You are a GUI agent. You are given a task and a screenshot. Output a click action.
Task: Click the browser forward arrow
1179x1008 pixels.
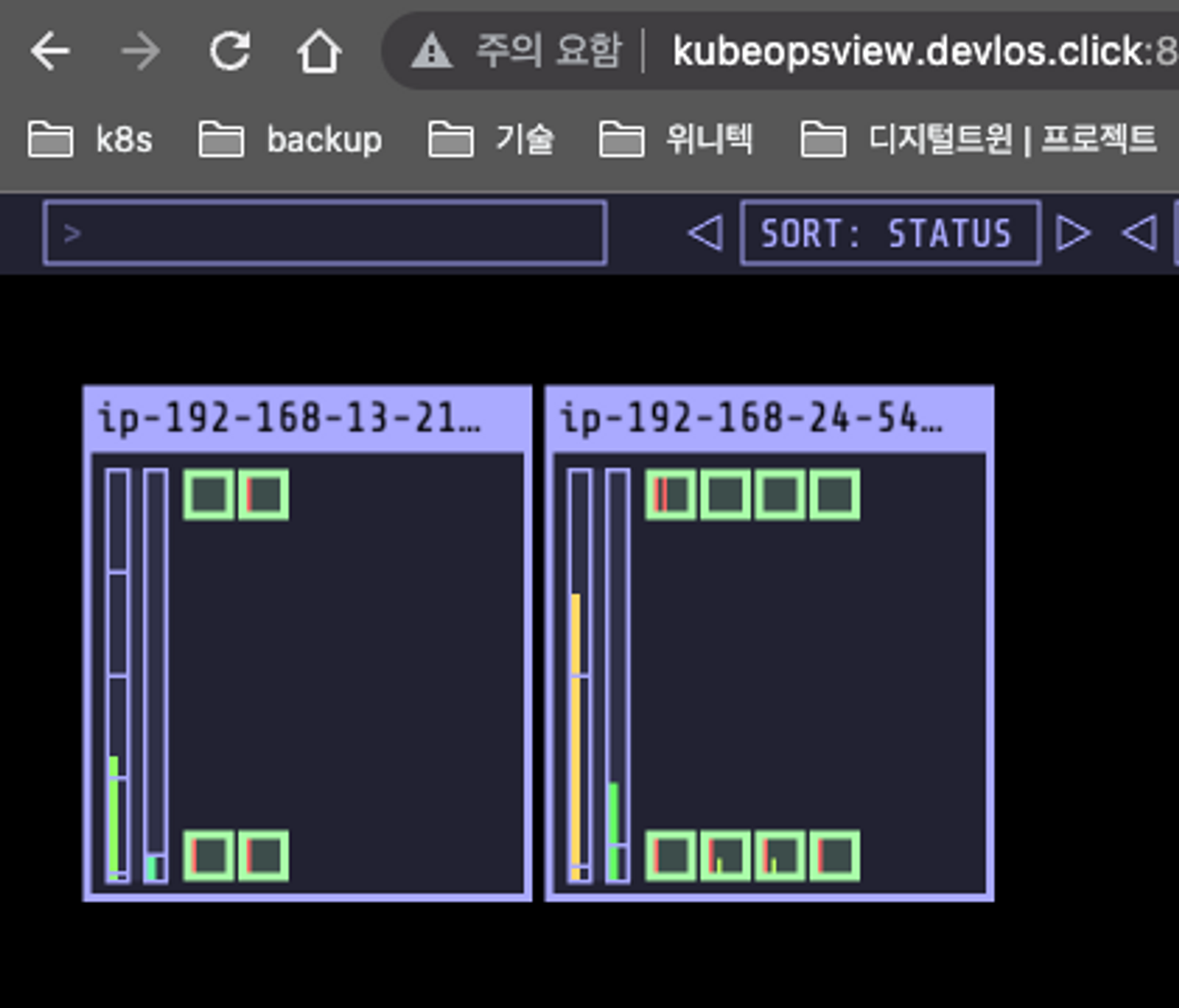140,51
